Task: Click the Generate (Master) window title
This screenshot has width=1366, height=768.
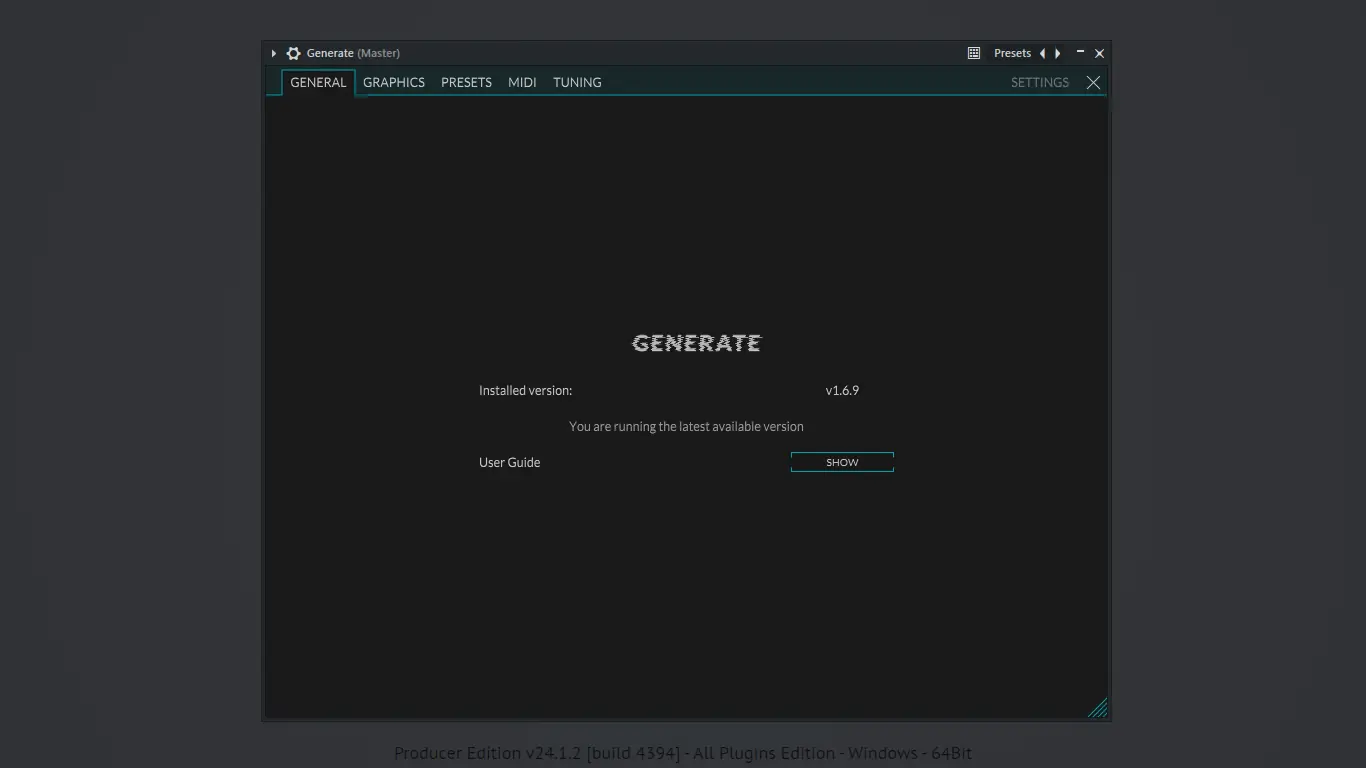Action: point(353,53)
